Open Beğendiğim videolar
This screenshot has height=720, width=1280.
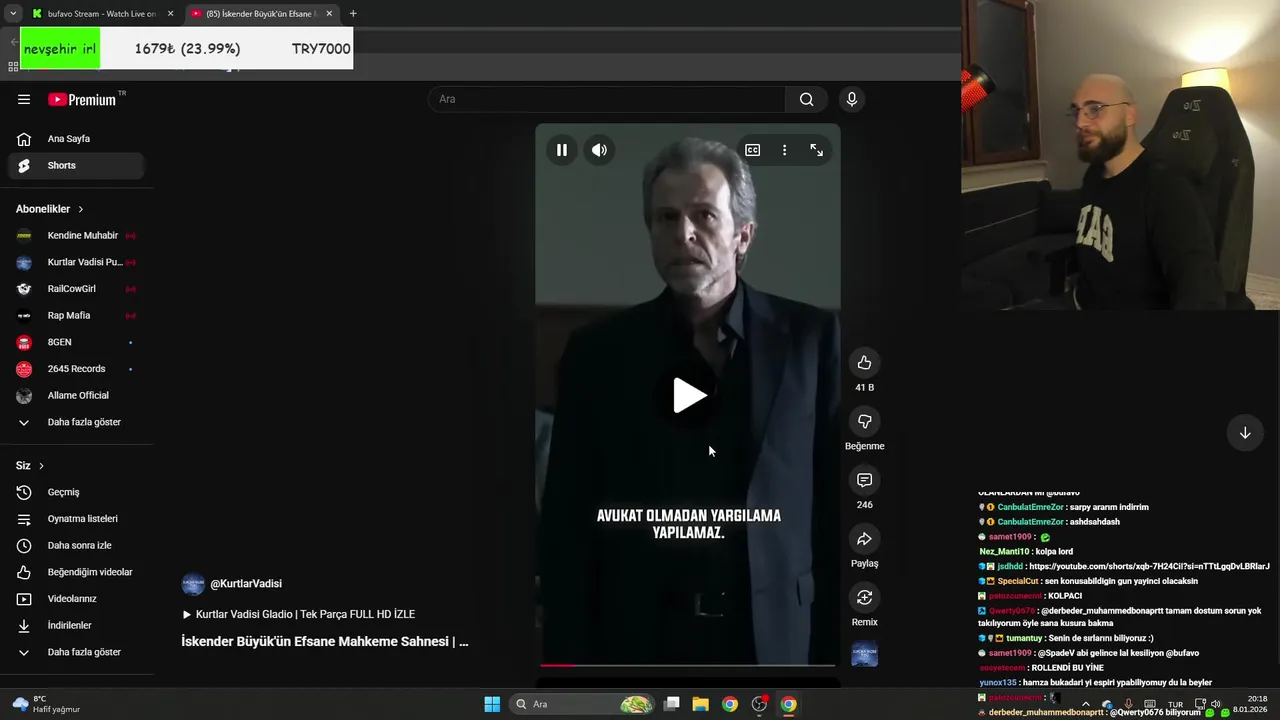click(75, 572)
